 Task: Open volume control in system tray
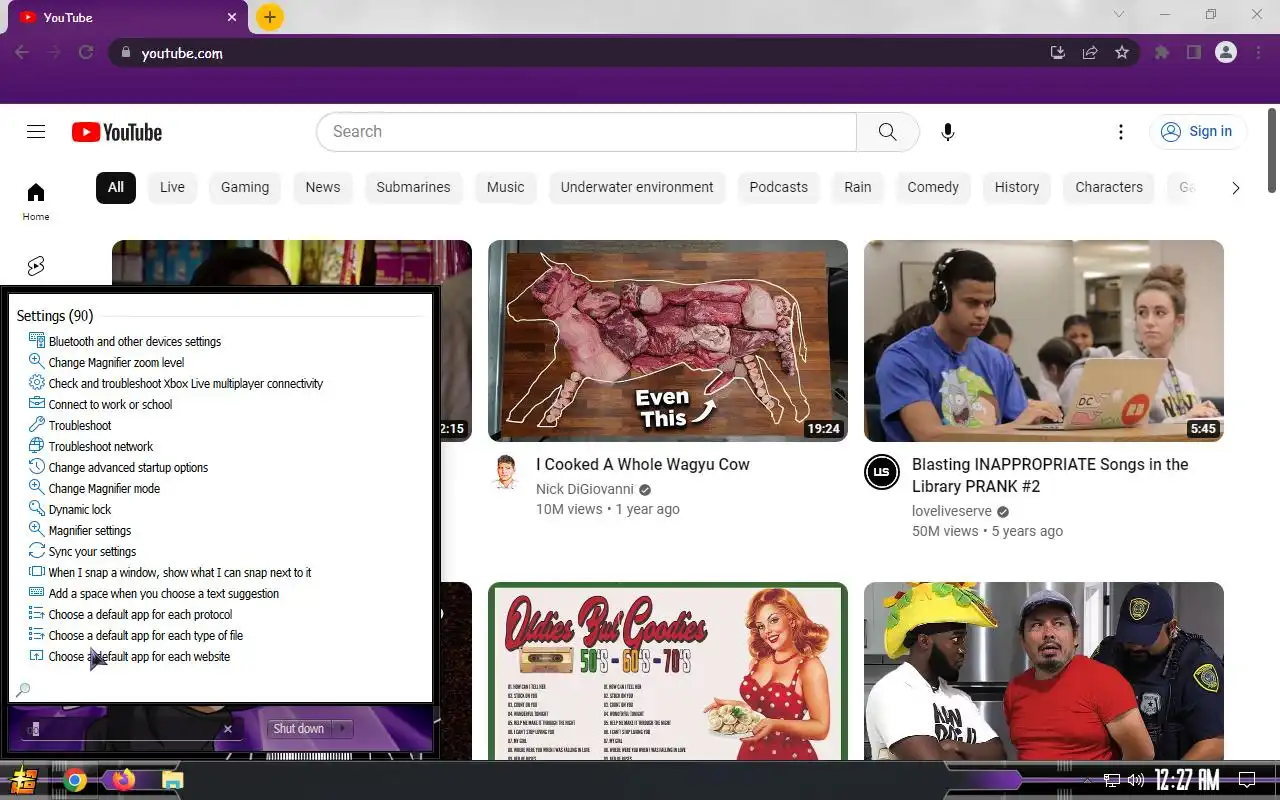[x=1135, y=780]
